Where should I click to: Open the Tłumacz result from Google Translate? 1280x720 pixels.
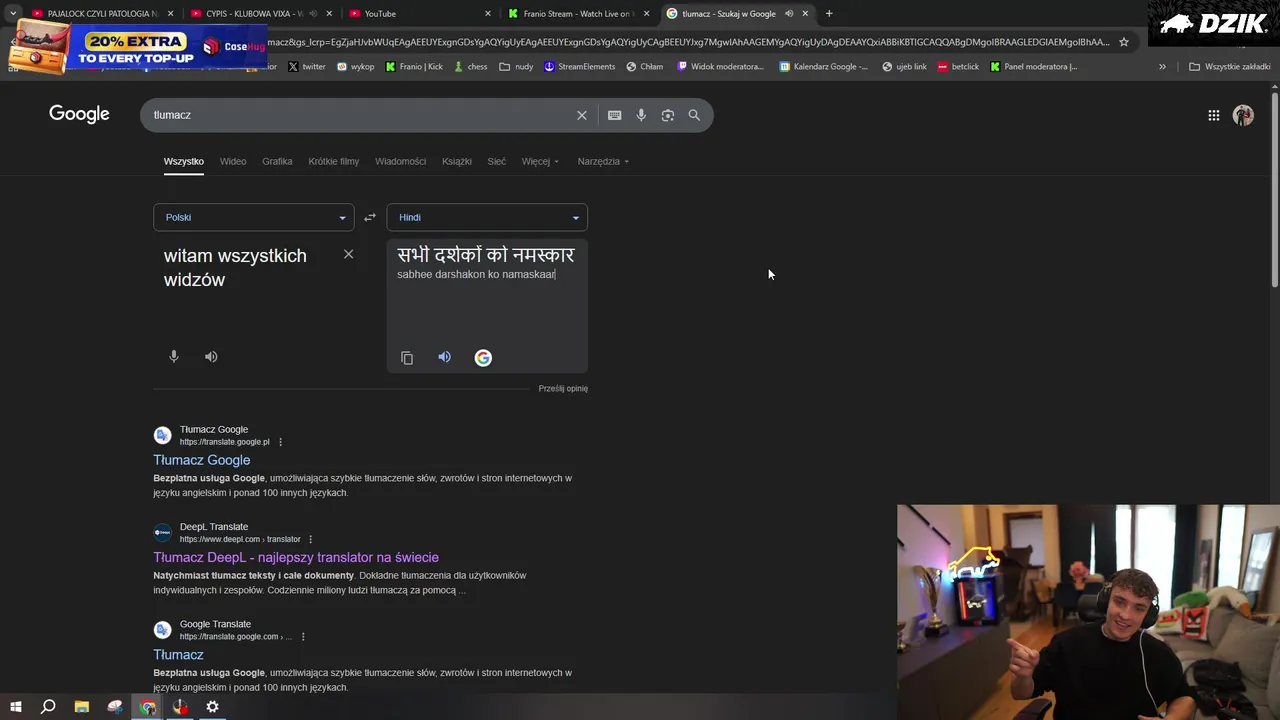click(x=178, y=654)
